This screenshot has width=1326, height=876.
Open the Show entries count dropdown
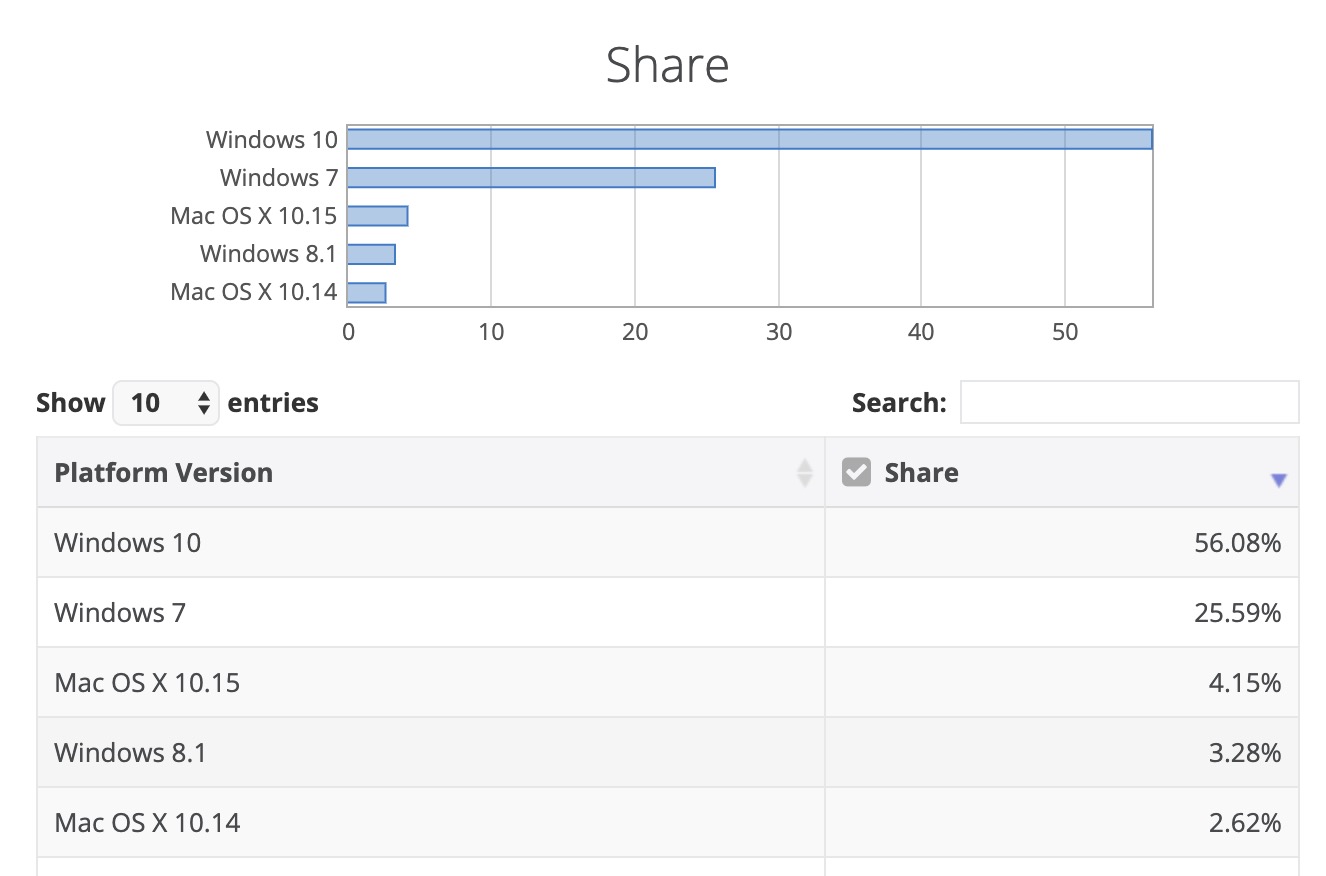click(166, 403)
